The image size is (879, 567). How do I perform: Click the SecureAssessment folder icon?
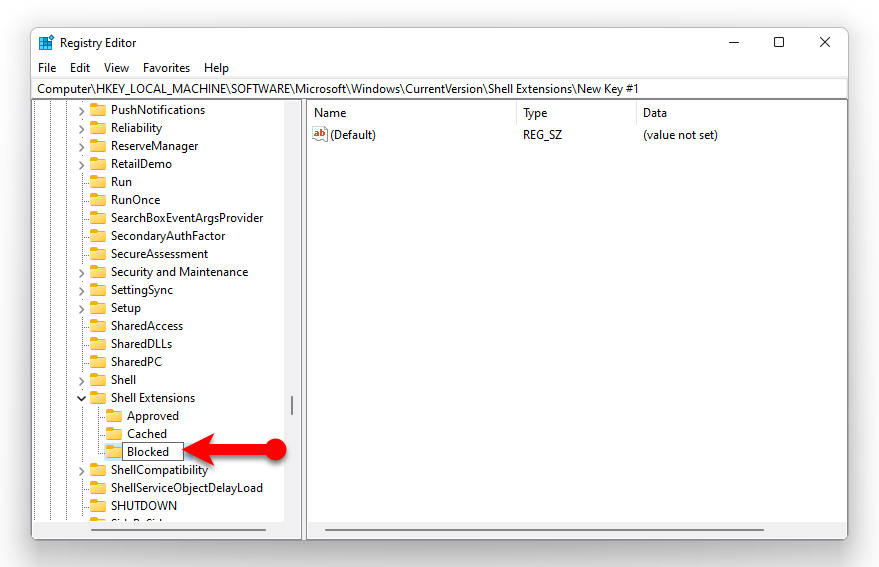click(x=98, y=253)
